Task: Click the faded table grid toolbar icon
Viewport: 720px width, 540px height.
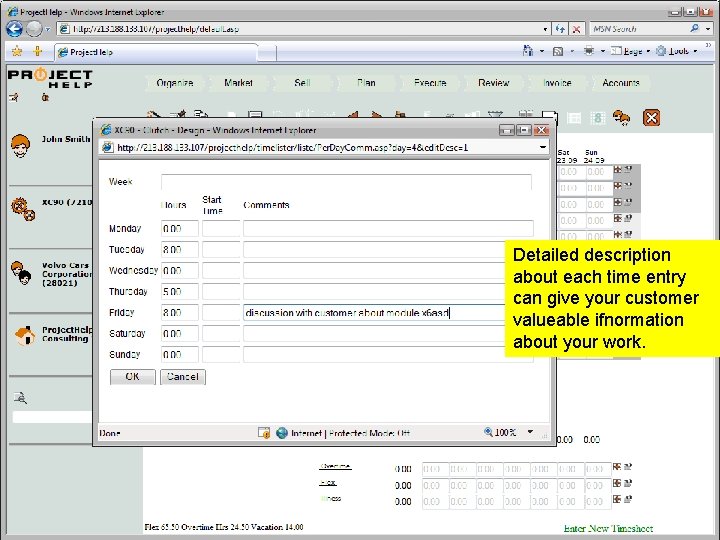Action: coord(574,118)
